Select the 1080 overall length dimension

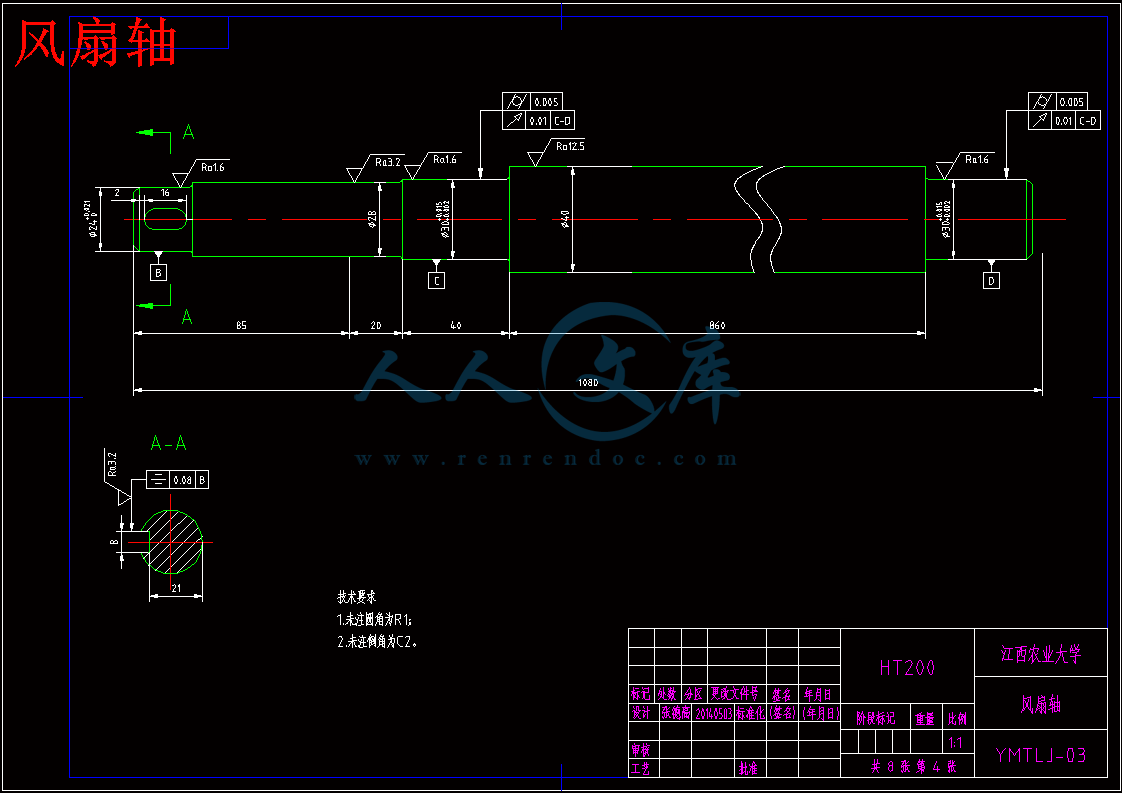tap(588, 383)
